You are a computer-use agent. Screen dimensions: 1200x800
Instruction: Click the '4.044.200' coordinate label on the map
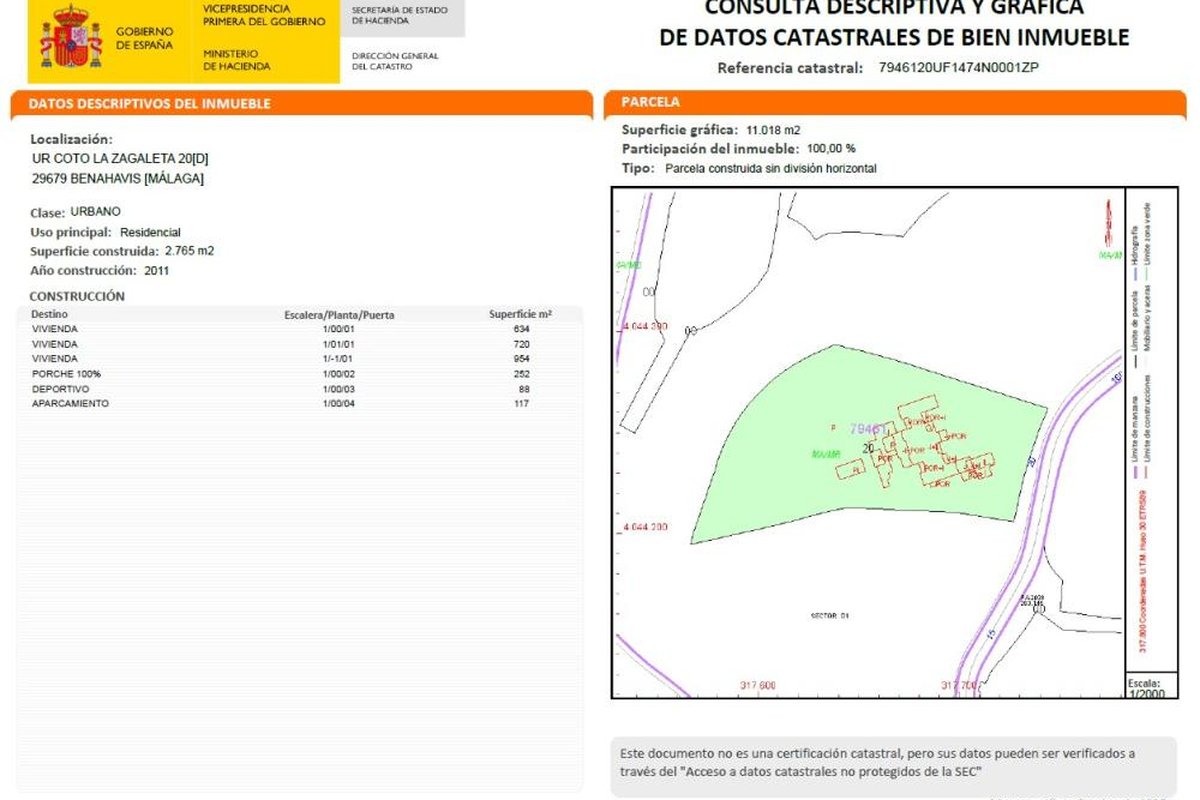click(x=644, y=526)
